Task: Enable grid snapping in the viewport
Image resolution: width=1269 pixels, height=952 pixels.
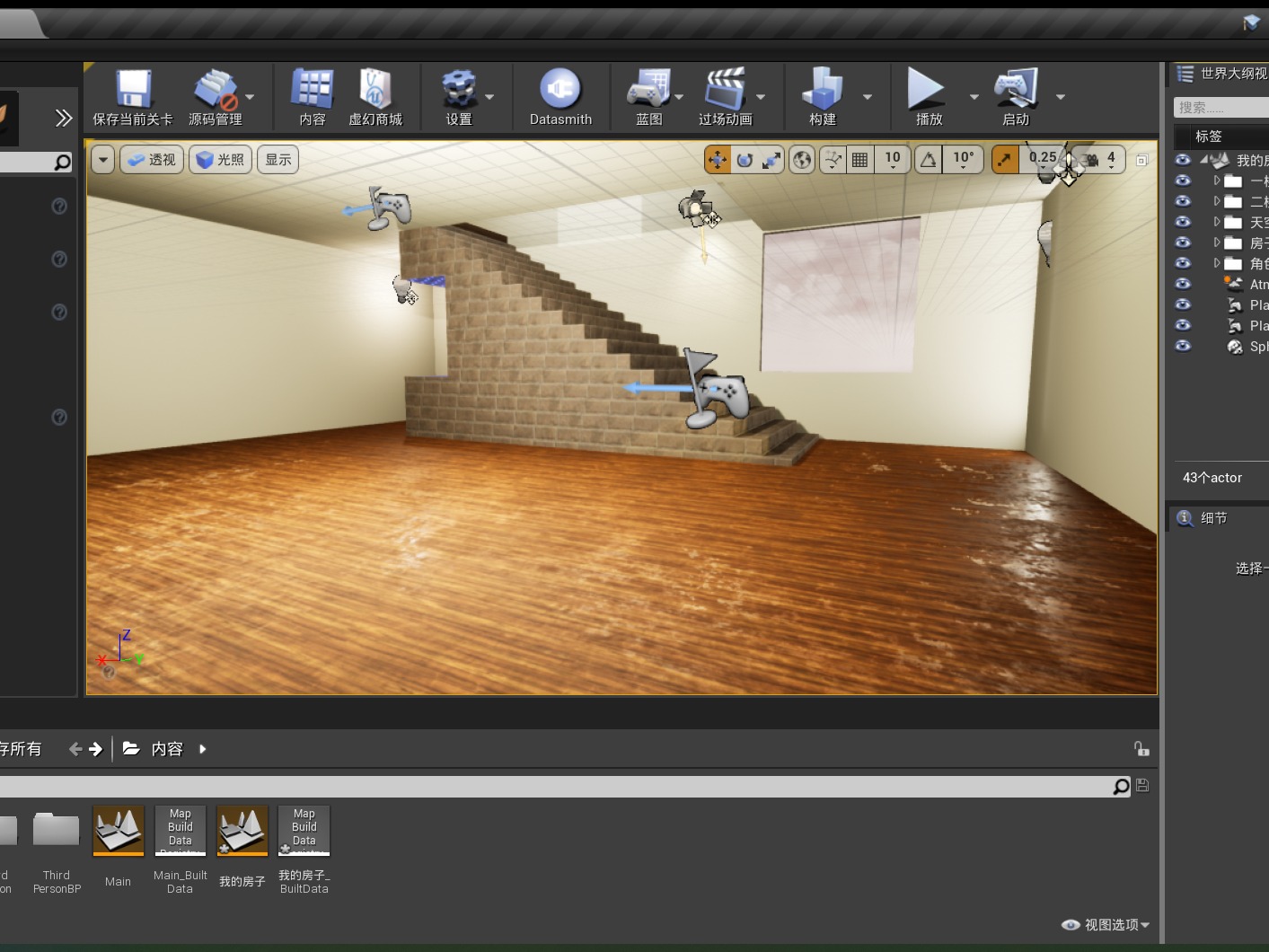Action: pos(859,159)
